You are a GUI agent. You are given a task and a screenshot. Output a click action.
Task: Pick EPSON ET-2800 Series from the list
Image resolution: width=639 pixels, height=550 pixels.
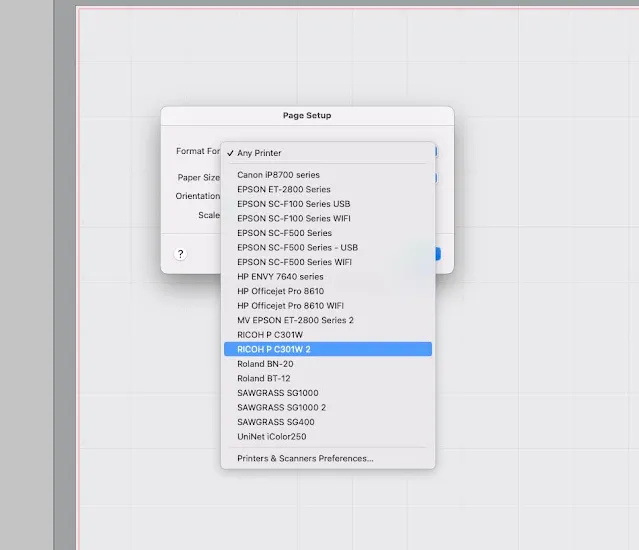328,189
